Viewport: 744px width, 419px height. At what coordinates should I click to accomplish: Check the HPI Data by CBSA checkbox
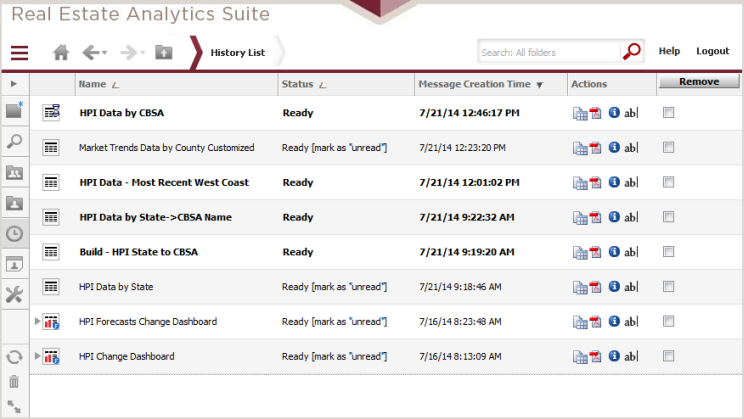[669, 112]
